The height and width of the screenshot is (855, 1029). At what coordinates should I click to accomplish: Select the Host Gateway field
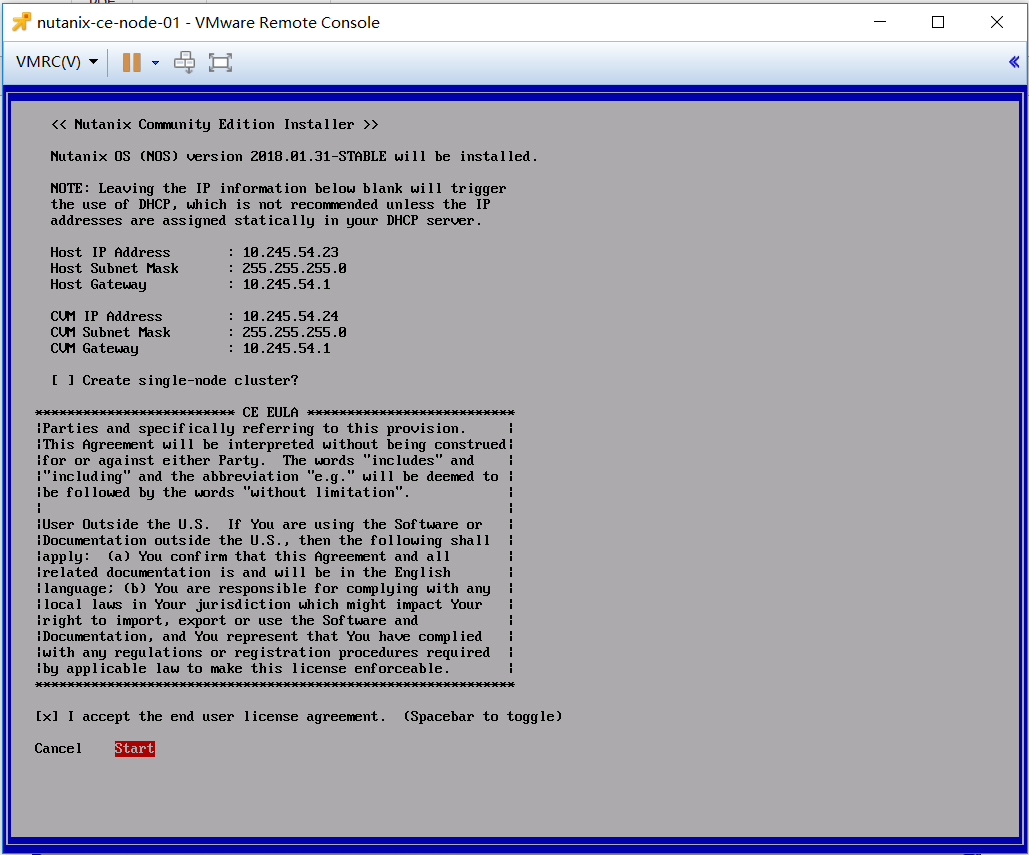tap(286, 285)
